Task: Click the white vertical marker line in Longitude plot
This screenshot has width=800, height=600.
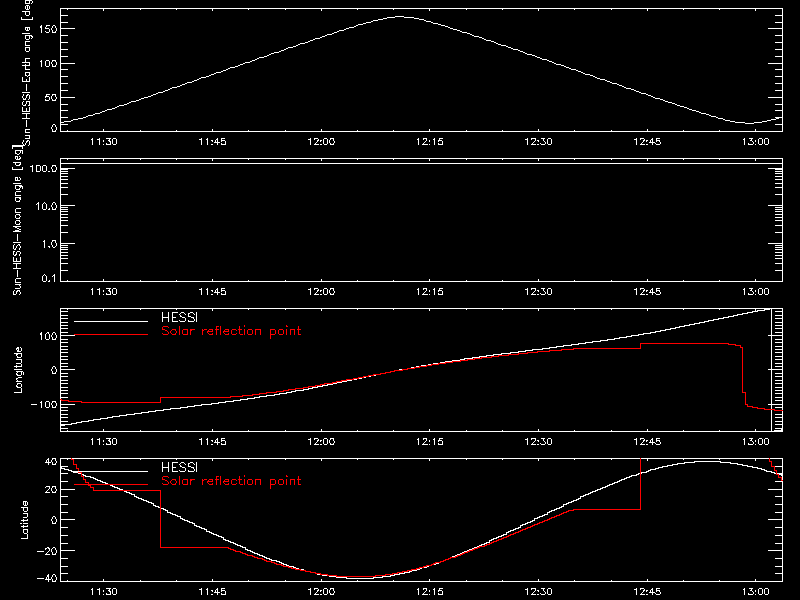Action: 771,370
